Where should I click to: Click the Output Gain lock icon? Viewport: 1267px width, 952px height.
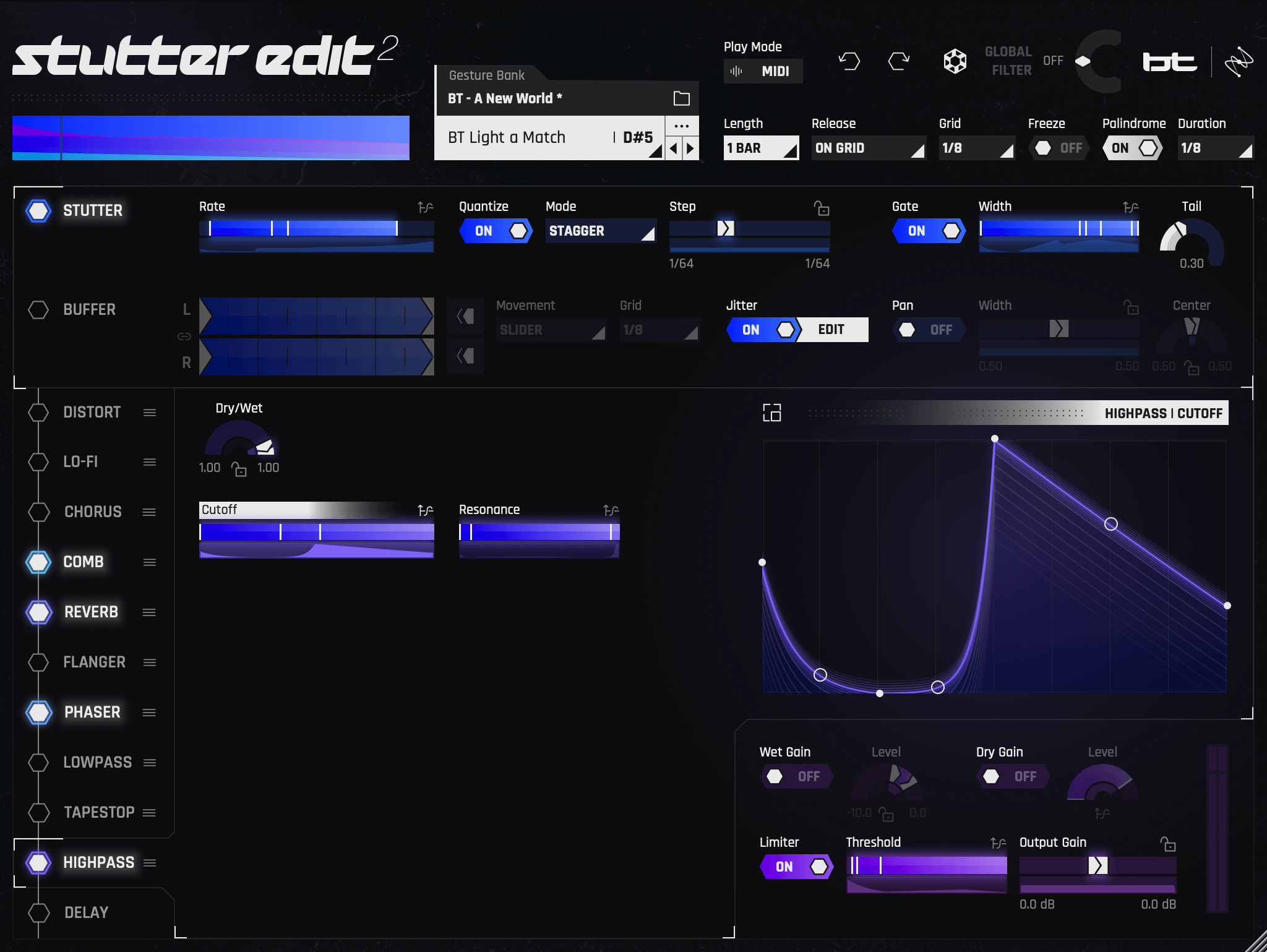[x=1167, y=844]
